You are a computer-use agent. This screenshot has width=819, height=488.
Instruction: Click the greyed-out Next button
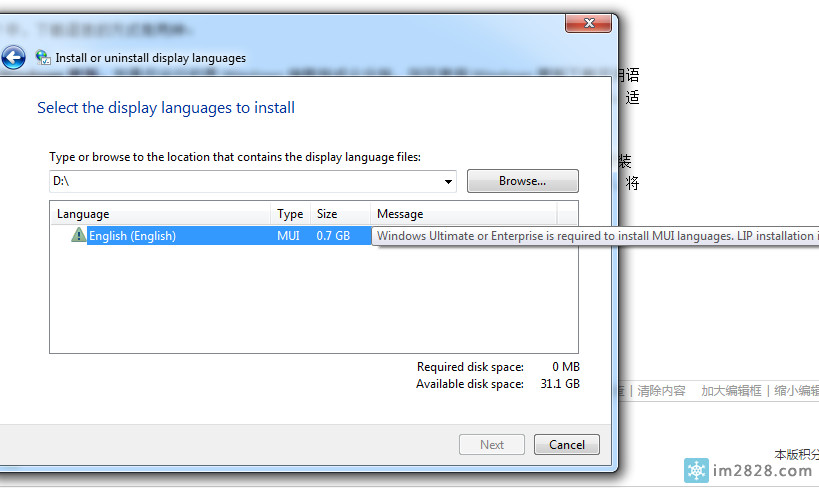[492, 445]
